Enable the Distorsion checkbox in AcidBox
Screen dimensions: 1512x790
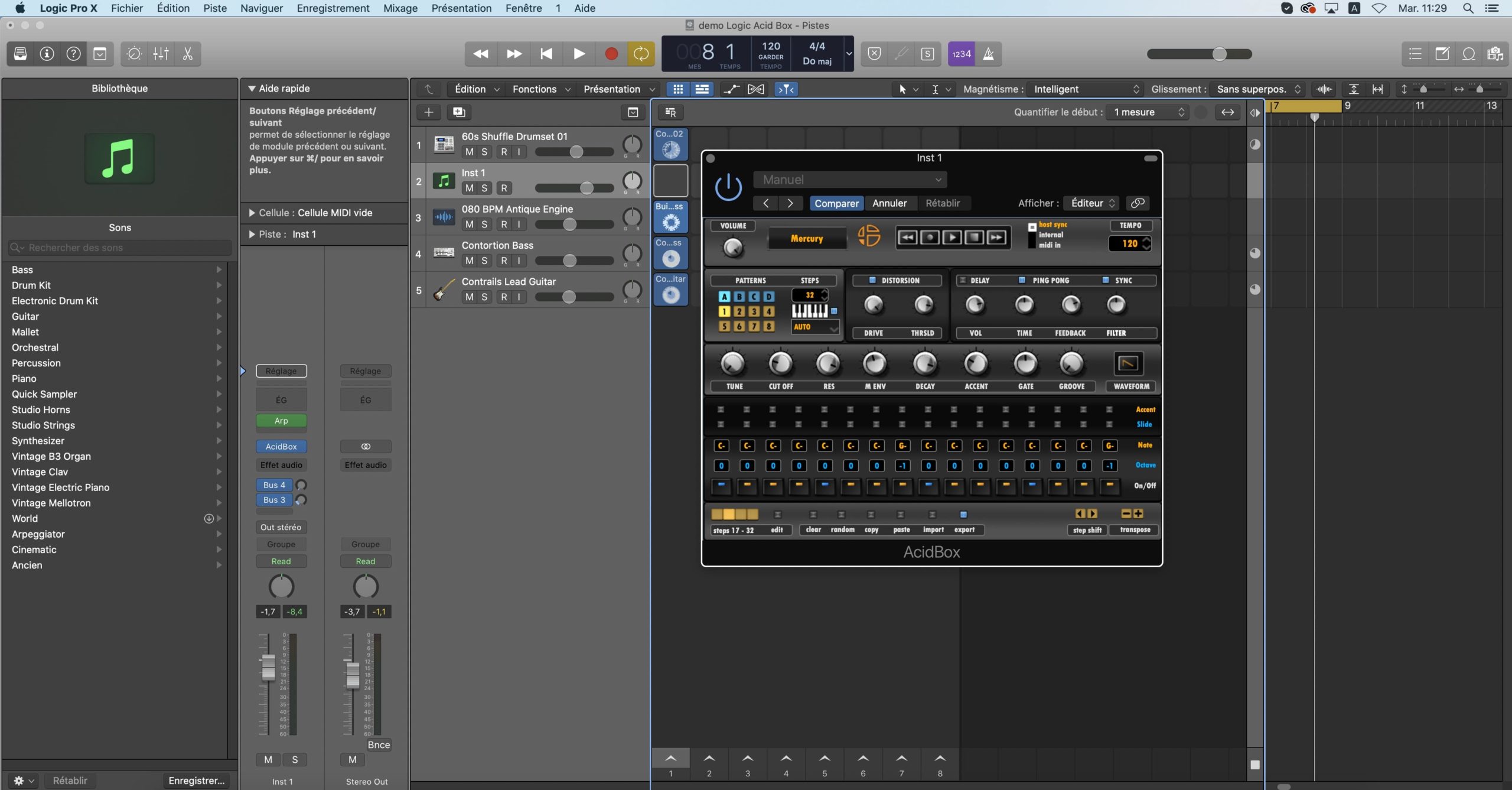pos(872,280)
